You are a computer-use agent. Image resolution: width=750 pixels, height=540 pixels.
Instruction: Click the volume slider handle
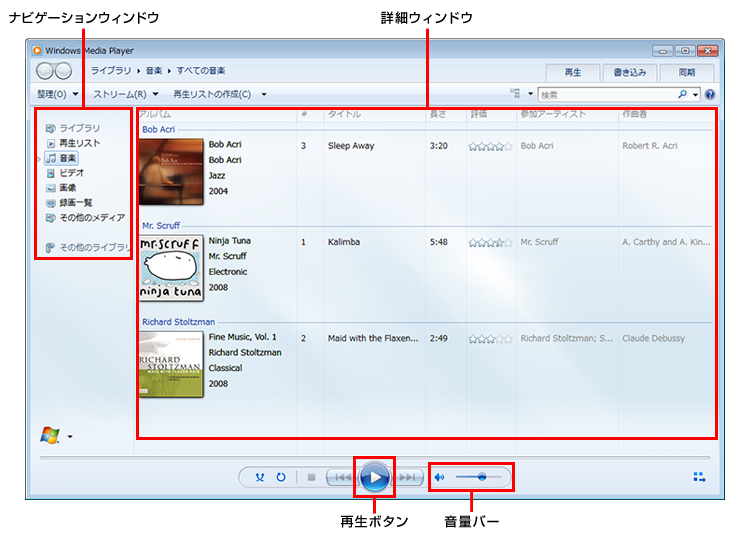click(482, 477)
